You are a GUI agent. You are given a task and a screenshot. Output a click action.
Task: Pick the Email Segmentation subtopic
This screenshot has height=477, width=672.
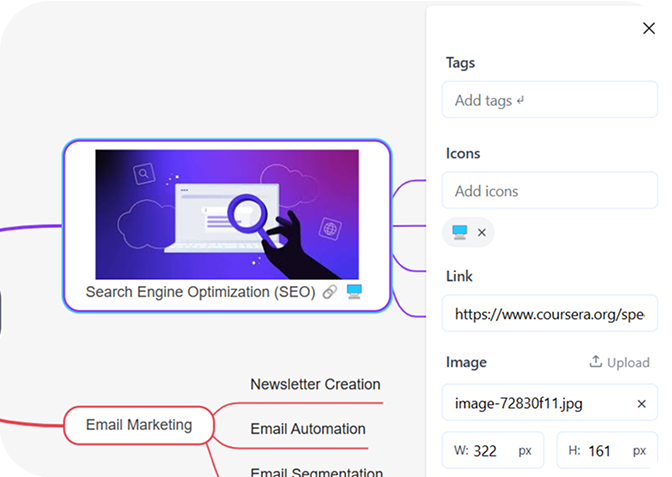pyautogui.click(x=316, y=472)
